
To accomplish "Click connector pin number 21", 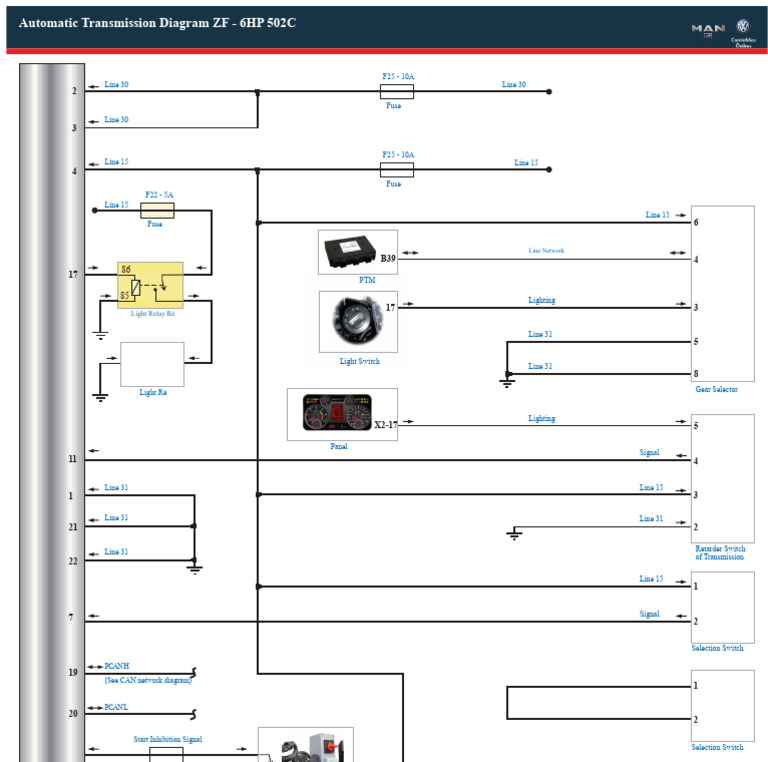I will click(x=73, y=527).
